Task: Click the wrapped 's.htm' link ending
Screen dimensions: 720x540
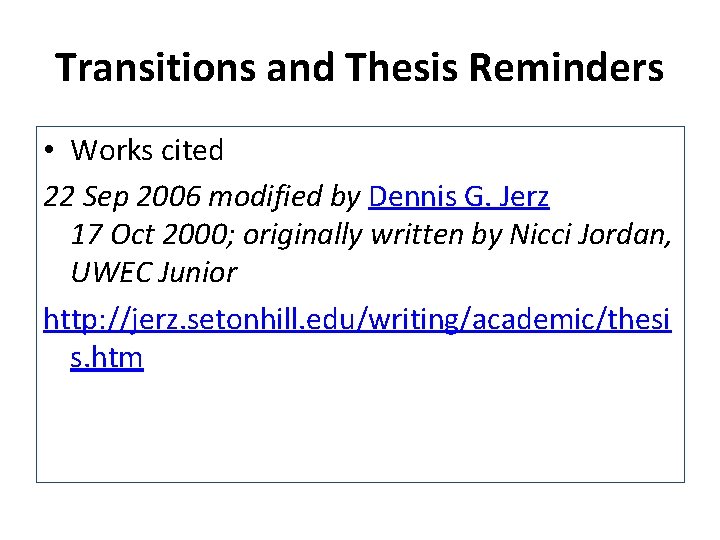Action: pyautogui.click(x=107, y=357)
